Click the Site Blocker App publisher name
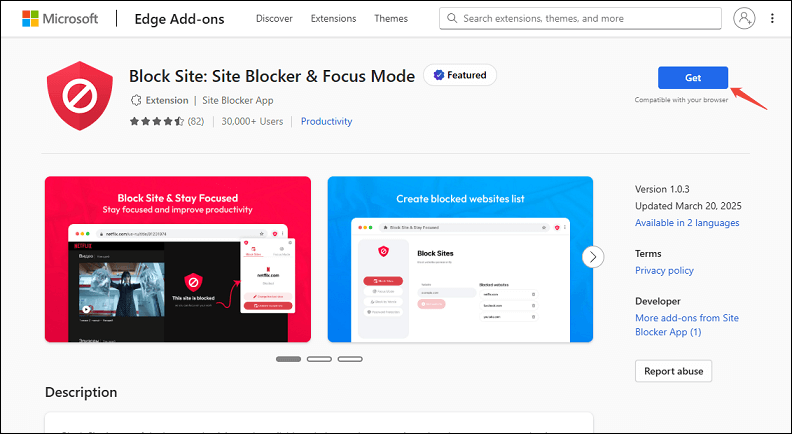Viewport: 792px width, 434px height. 238,100
